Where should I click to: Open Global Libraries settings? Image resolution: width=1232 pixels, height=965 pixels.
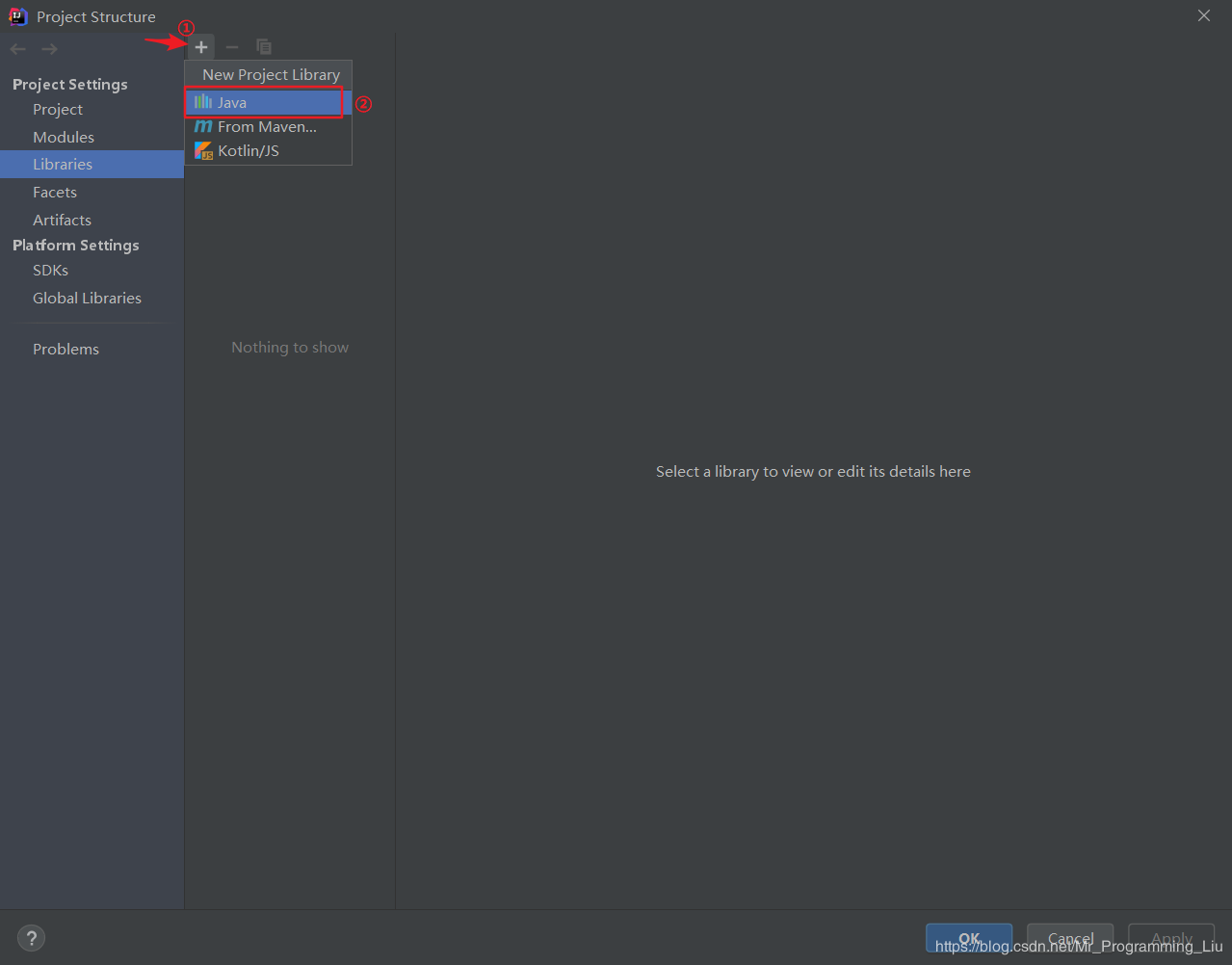pyautogui.click(x=87, y=299)
